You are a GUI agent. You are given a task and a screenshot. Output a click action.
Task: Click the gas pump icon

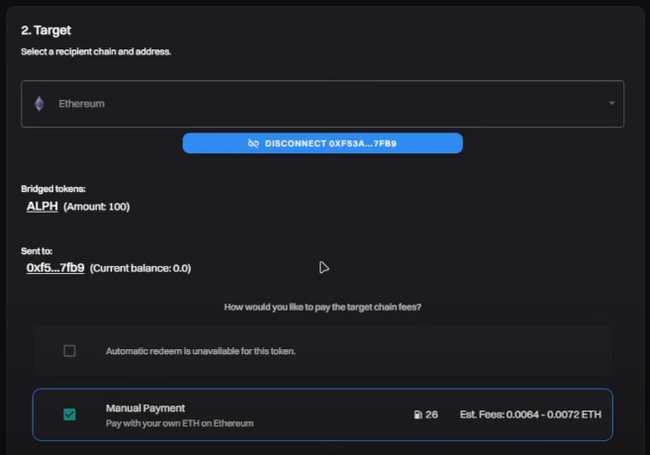417,414
